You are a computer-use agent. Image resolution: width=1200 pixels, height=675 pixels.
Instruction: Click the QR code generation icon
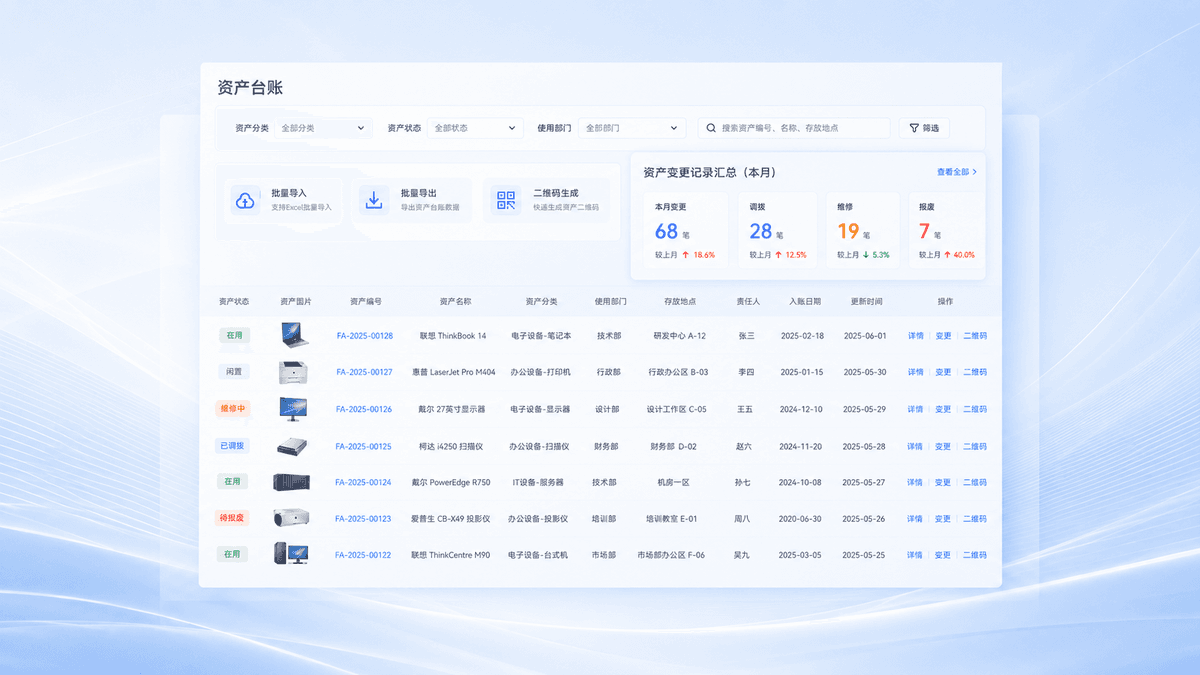tap(506, 200)
